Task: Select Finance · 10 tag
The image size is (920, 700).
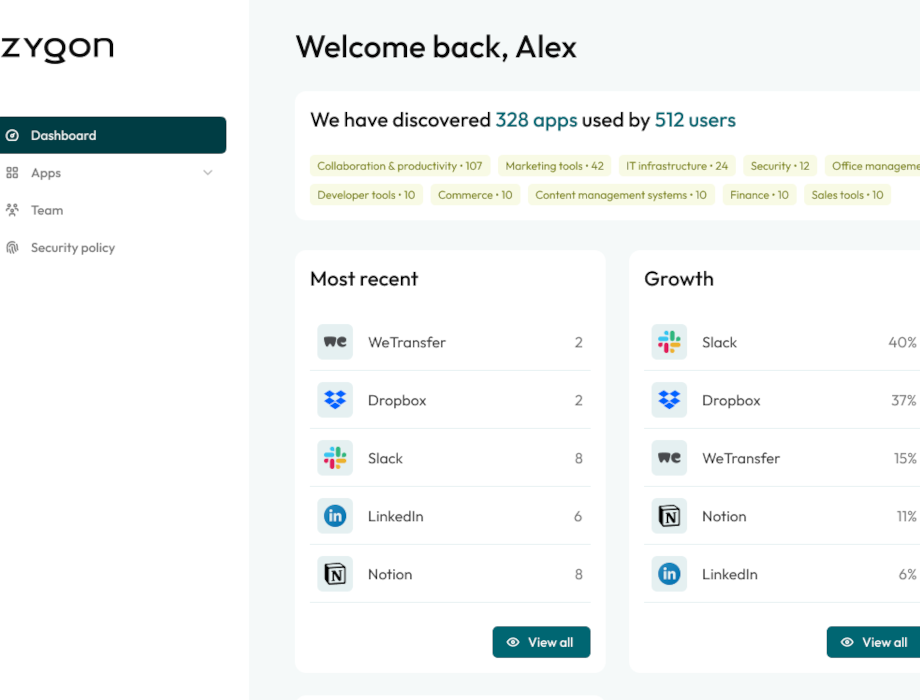Action: (759, 195)
